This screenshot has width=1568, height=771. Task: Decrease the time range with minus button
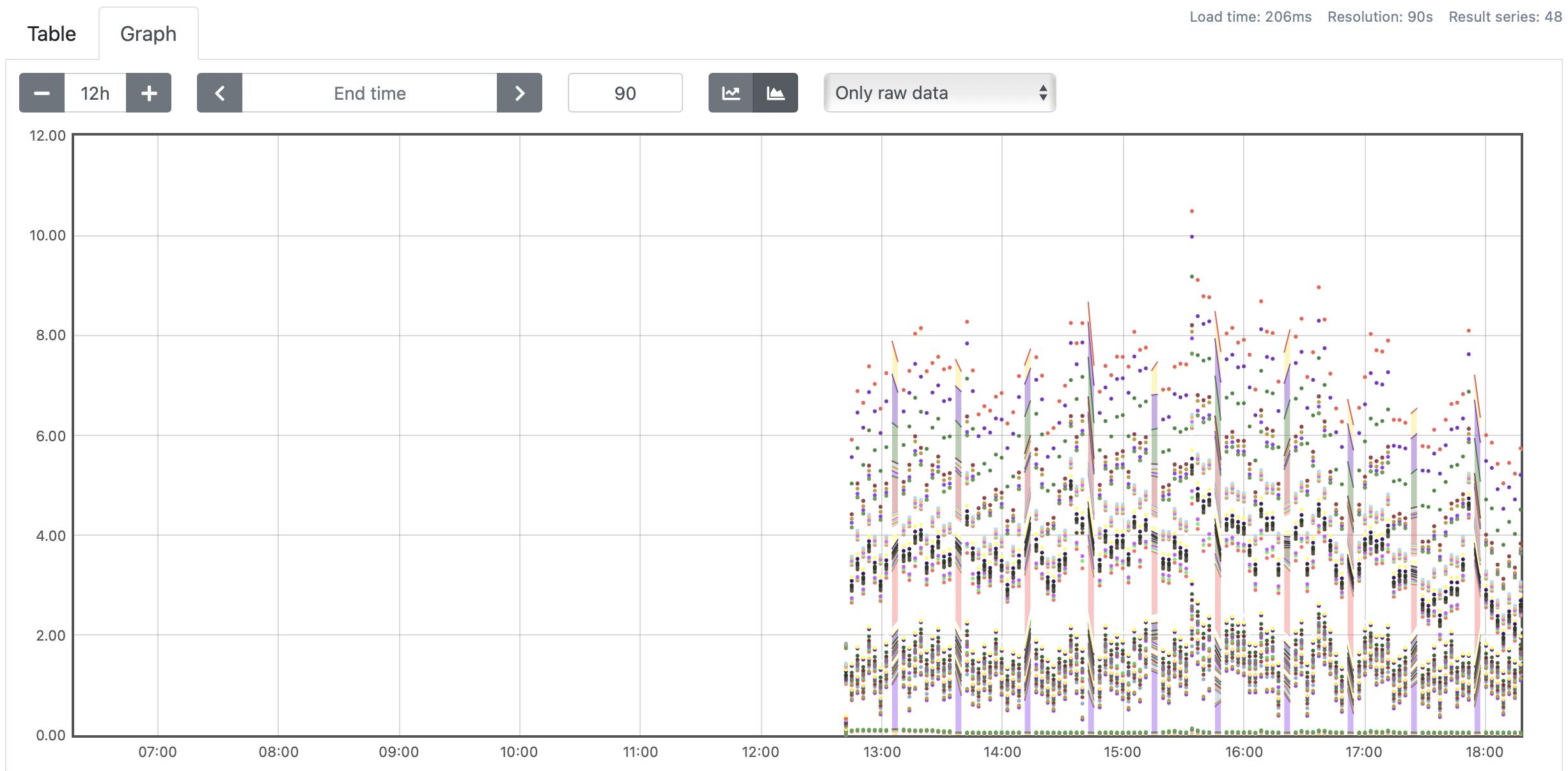(42, 93)
